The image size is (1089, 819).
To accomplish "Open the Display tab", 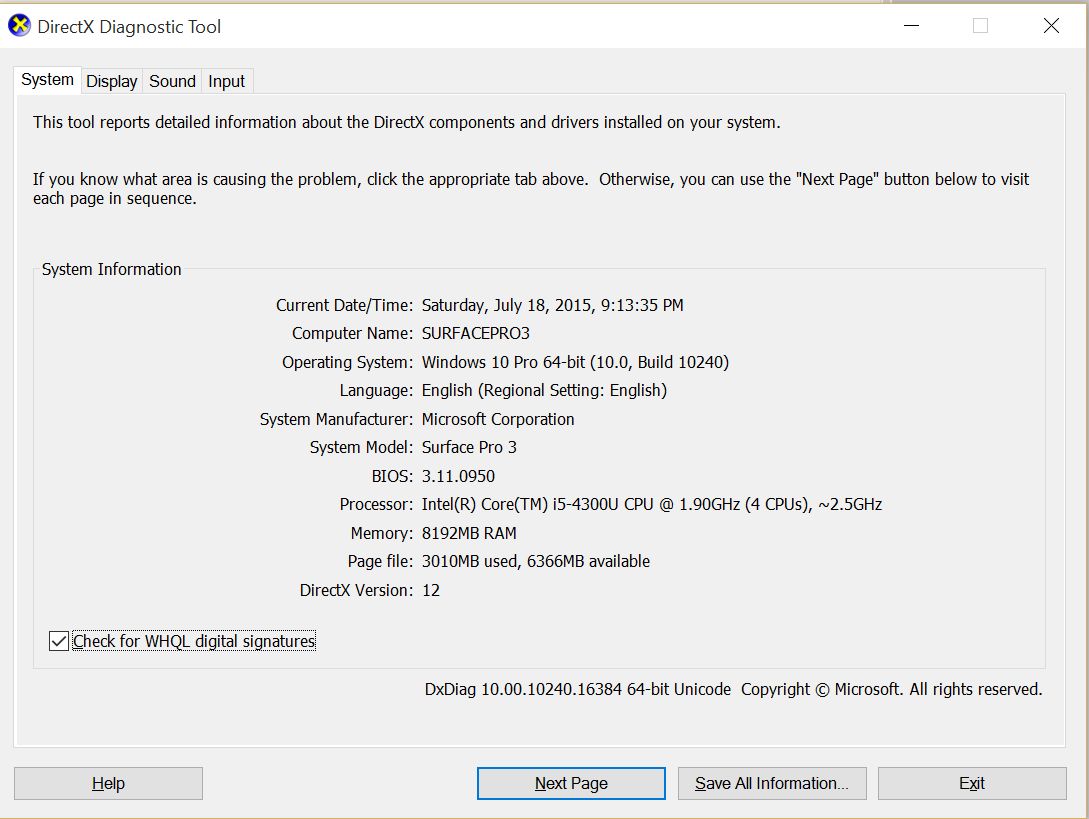I will [x=112, y=81].
